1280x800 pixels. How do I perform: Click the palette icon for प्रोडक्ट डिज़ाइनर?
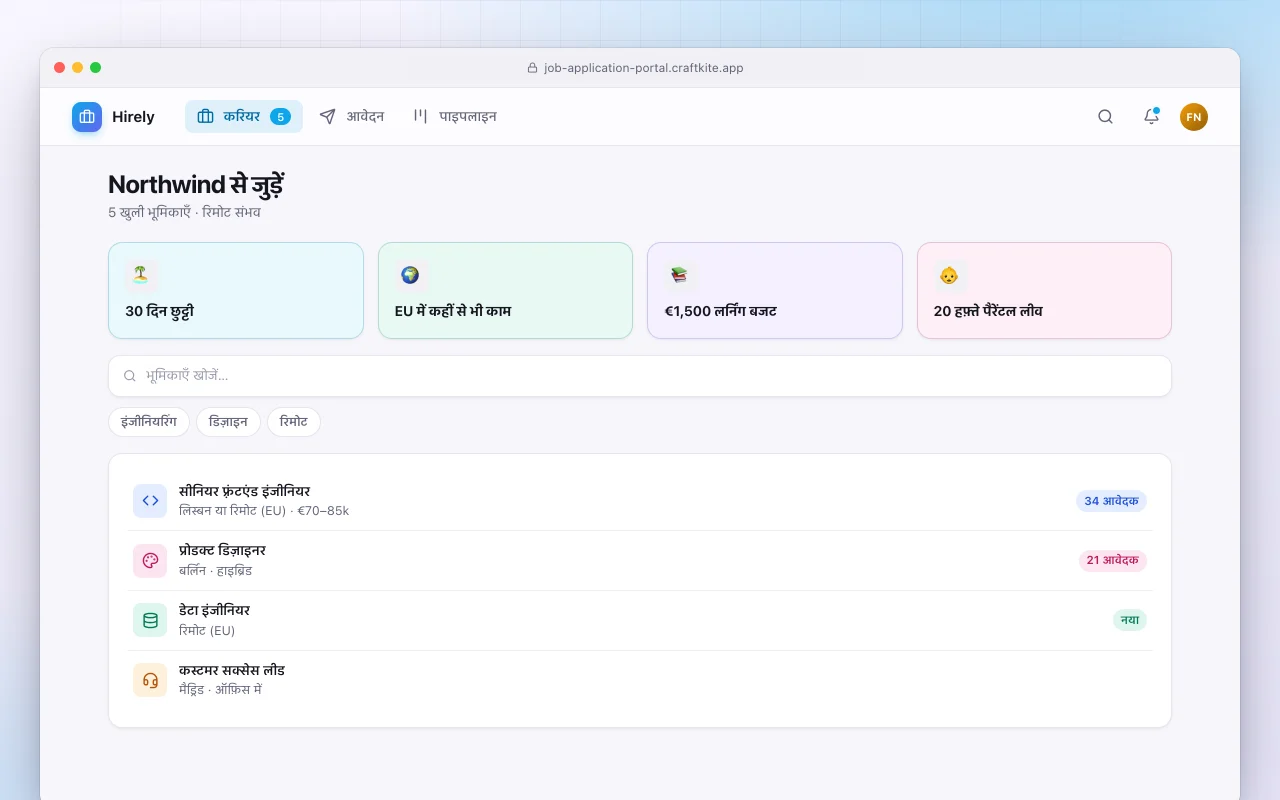(150, 561)
